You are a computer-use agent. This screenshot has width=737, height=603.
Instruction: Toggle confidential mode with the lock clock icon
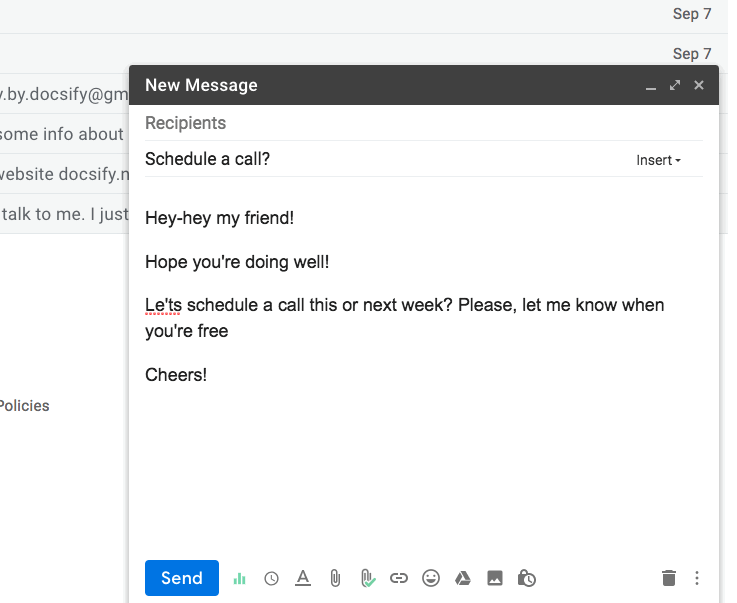[527, 578]
